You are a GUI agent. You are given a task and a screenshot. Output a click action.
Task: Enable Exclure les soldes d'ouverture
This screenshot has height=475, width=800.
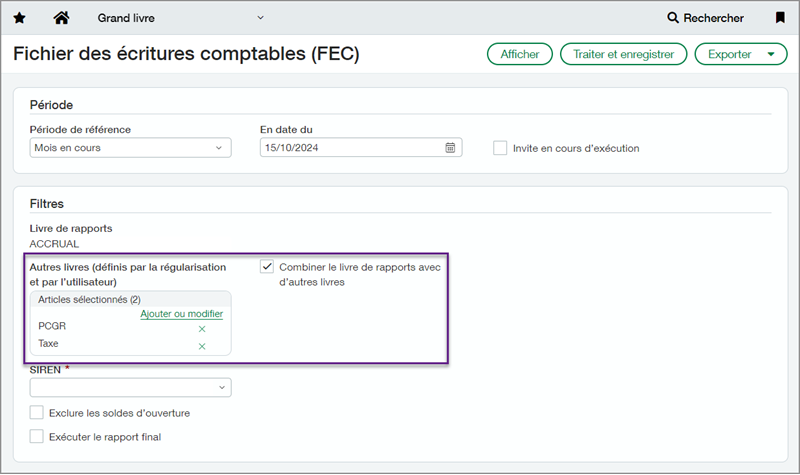[x=37, y=413]
